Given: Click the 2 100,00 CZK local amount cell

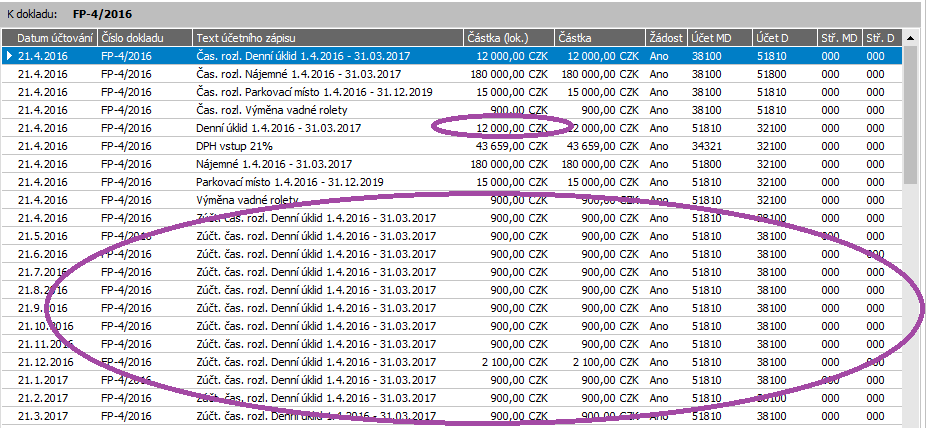Looking at the screenshot, I should 506,362.
